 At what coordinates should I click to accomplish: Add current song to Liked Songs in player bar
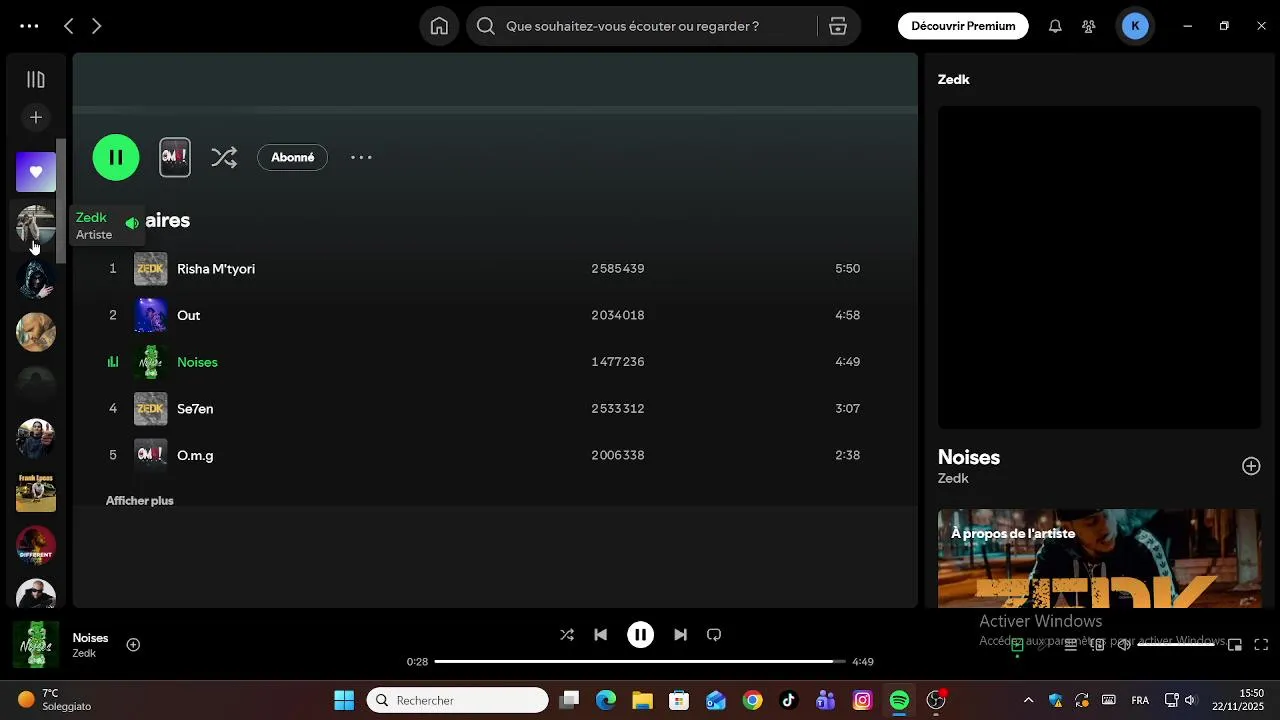[x=133, y=645]
